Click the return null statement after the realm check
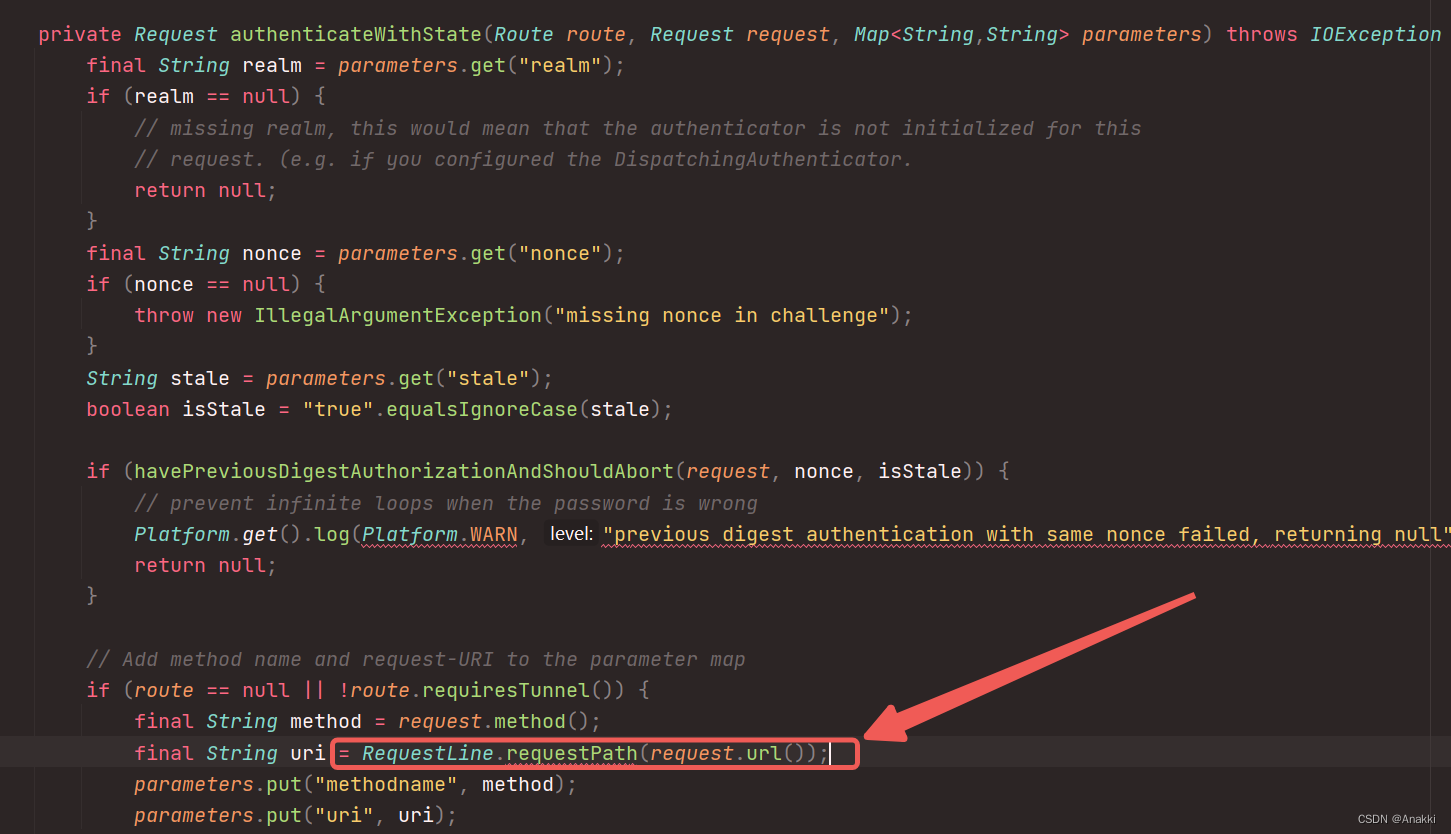 point(204,189)
